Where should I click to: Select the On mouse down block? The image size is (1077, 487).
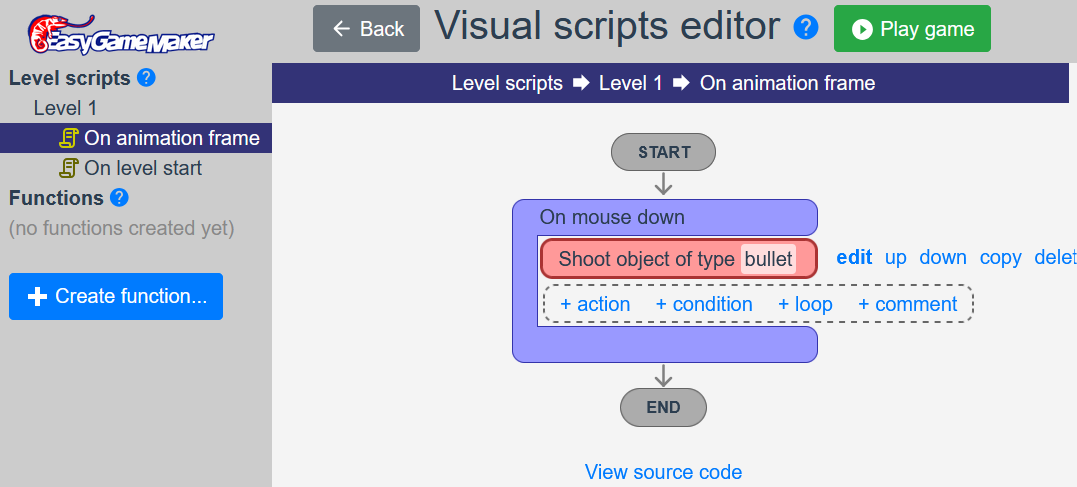tap(612, 217)
